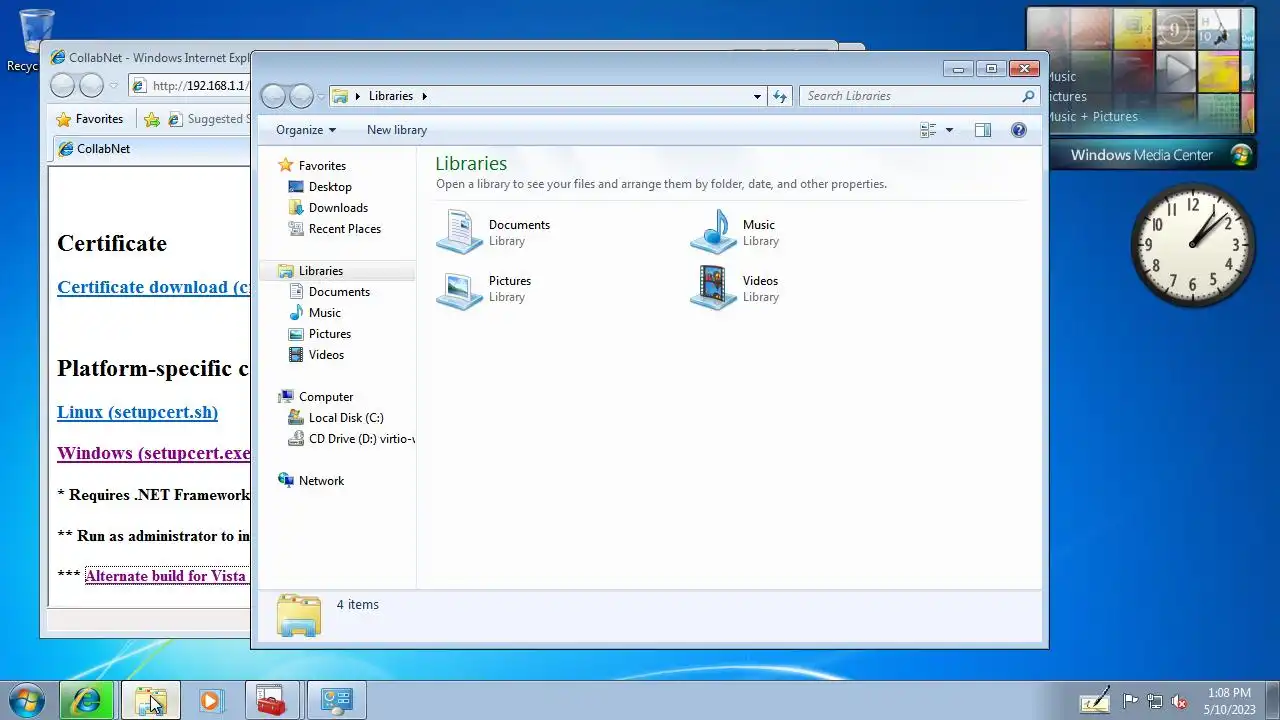Open Suggested Sites in IE
1280x720 pixels.
point(207,119)
